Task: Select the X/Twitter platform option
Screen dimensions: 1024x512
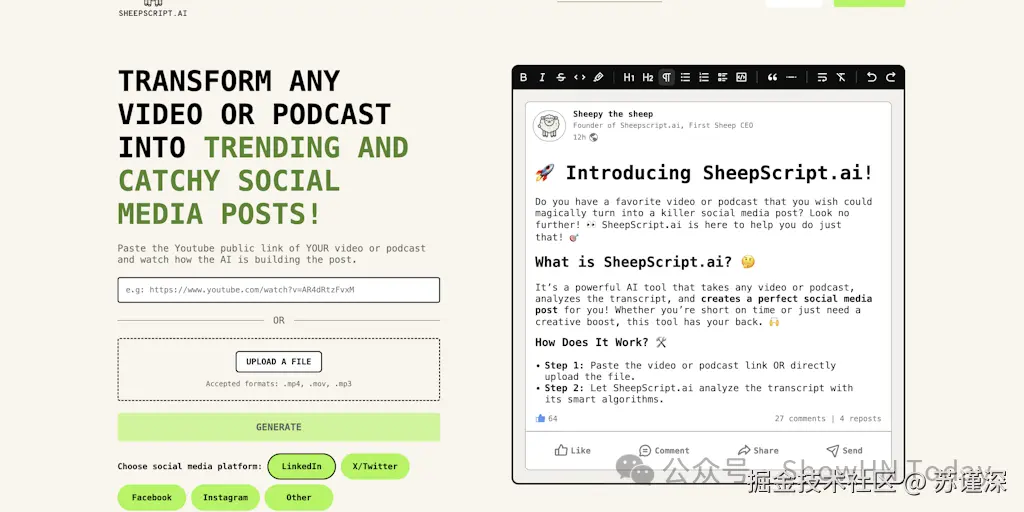Action: click(375, 466)
